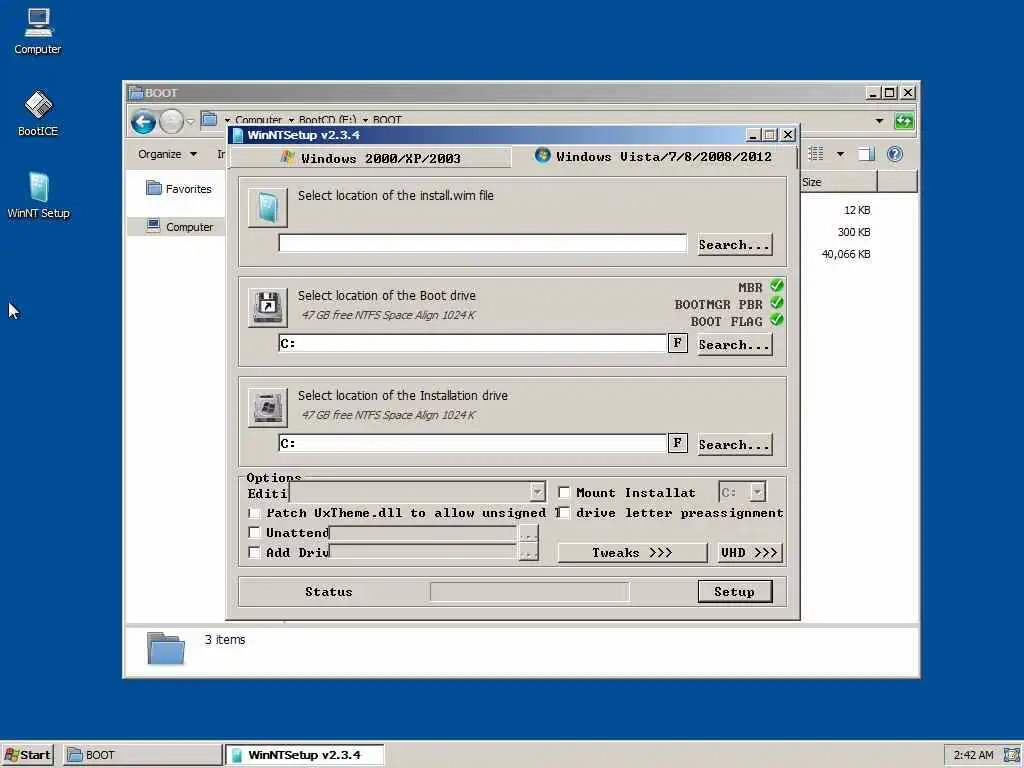The height and width of the screenshot is (768, 1024).
Task: Open the Edition dropdown
Action: (537, 492)
